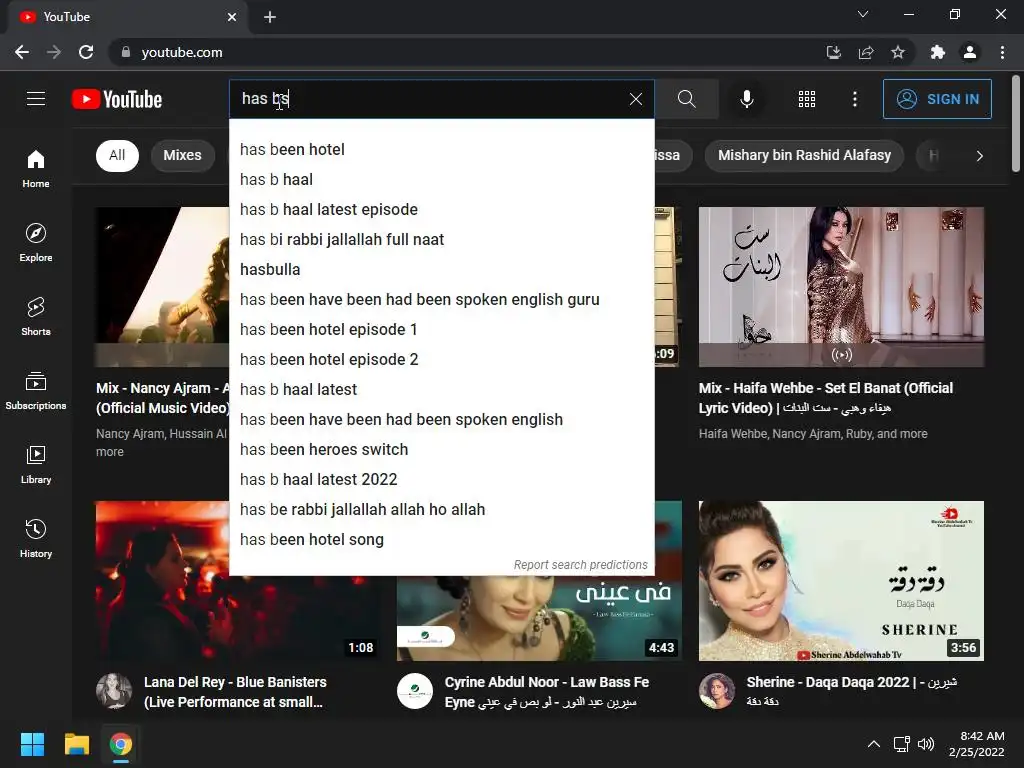Choose suggestion 'has b haal latest 2022'

(441, 480)
